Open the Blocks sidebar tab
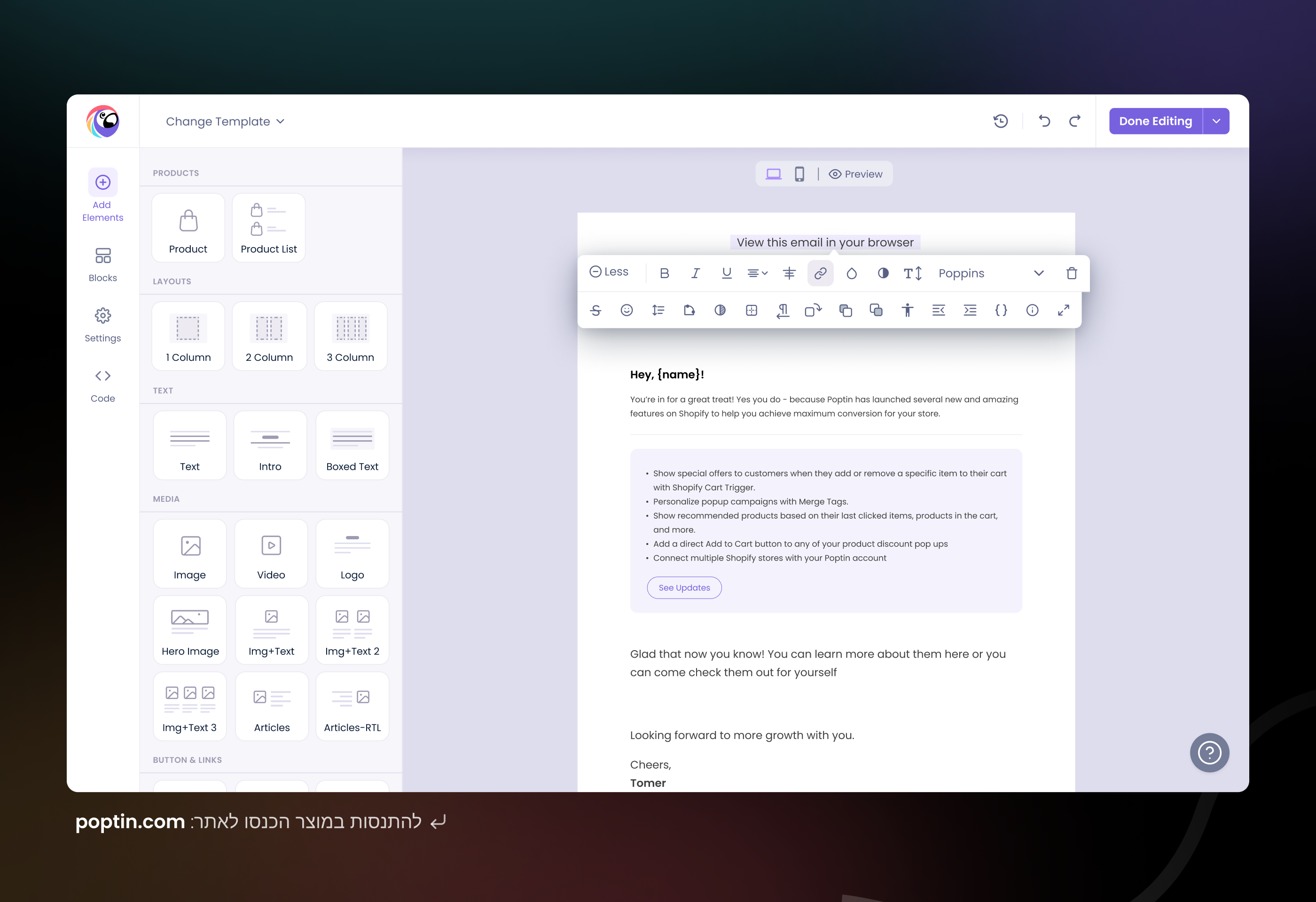The width and height of the screenshot is (1316, 902). 102,264
